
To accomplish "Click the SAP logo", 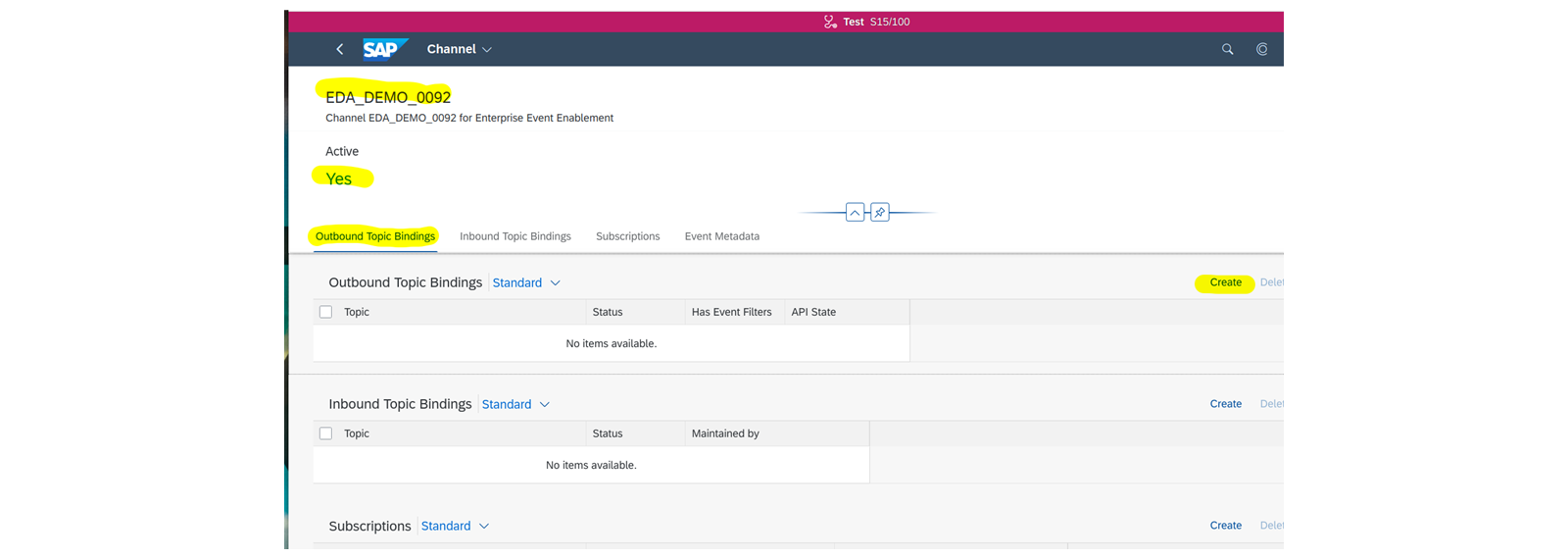I will pyautogui.click(x=384, y=49).
